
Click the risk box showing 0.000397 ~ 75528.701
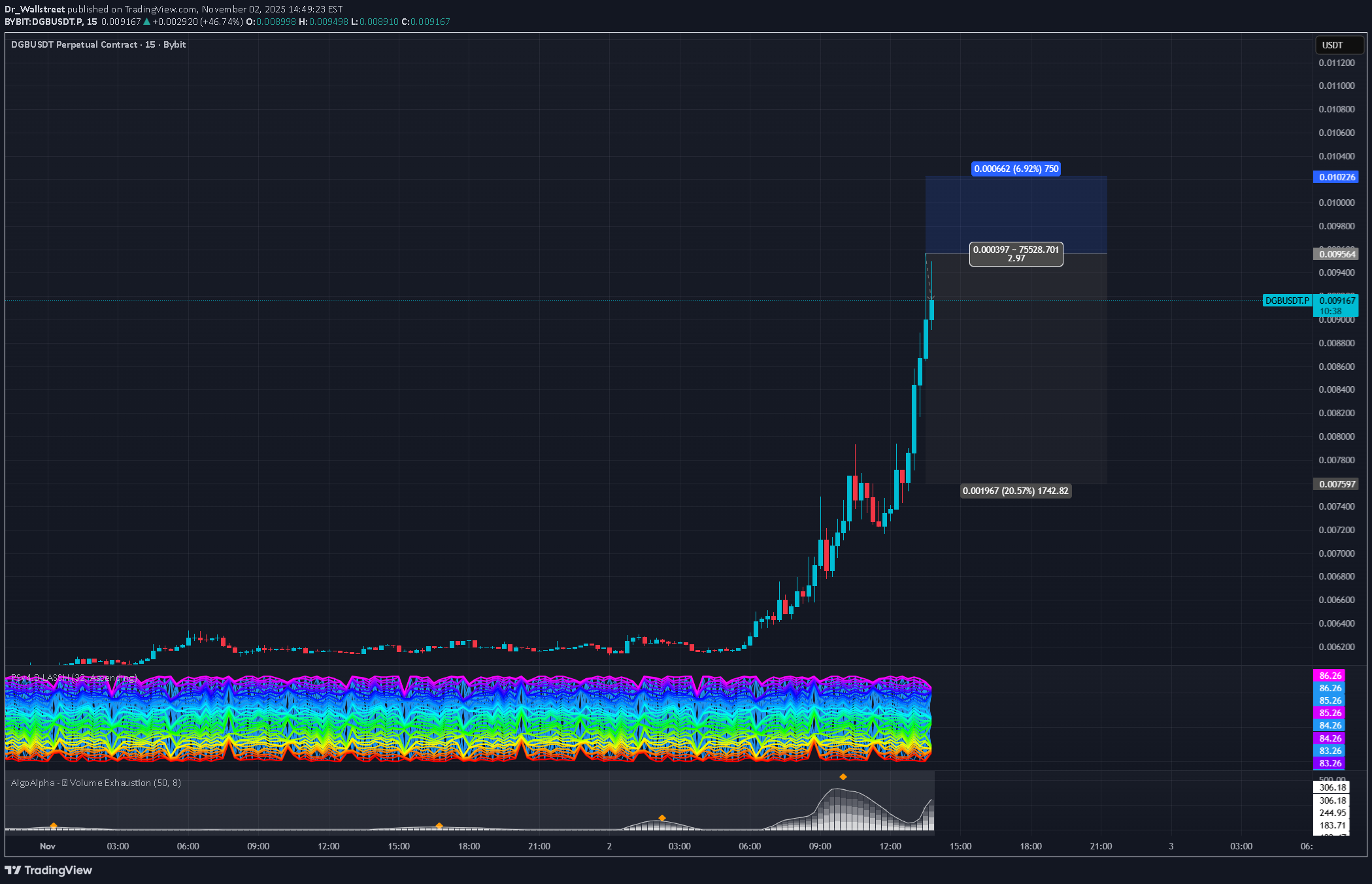click(1016, 254)
